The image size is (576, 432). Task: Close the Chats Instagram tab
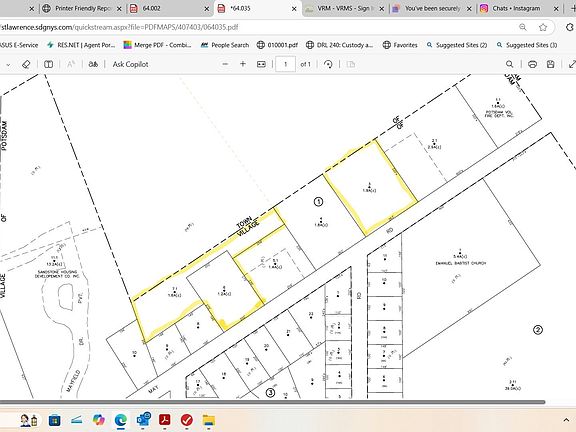pyautogui.click(x=557, y=8)
